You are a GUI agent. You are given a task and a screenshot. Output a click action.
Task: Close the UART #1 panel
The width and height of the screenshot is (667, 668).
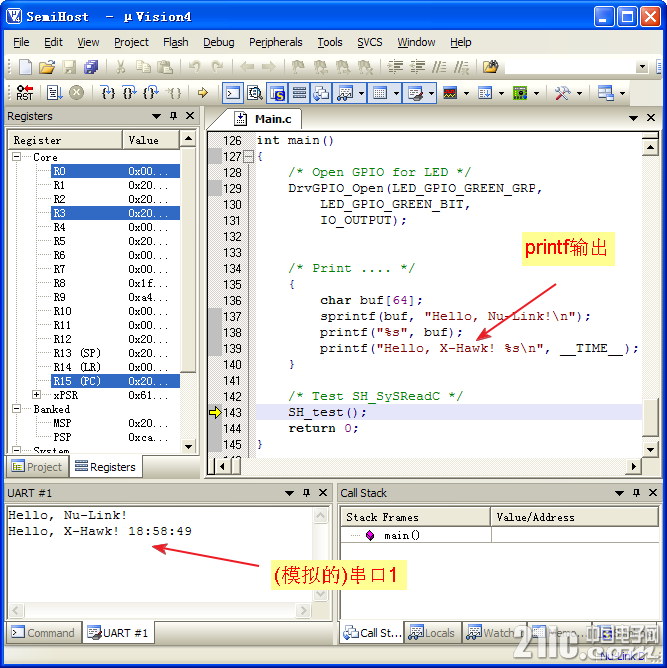(x=323, y=493)
